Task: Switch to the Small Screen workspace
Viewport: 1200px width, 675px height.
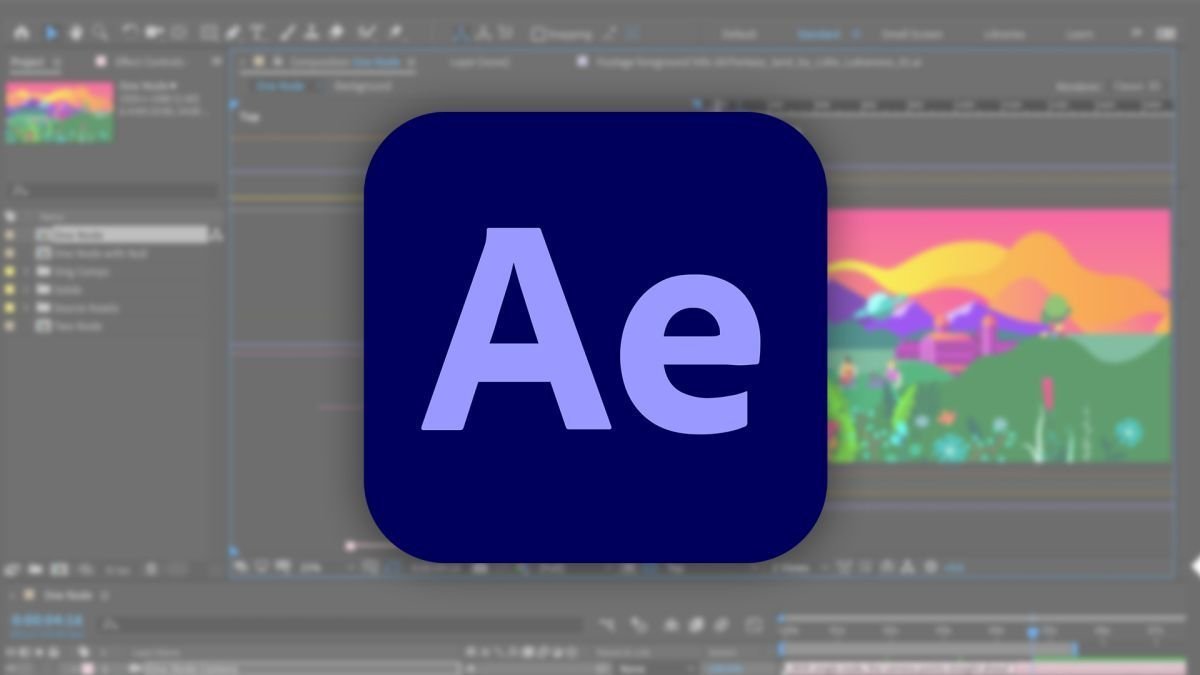Action: click(x=912, y=34)
